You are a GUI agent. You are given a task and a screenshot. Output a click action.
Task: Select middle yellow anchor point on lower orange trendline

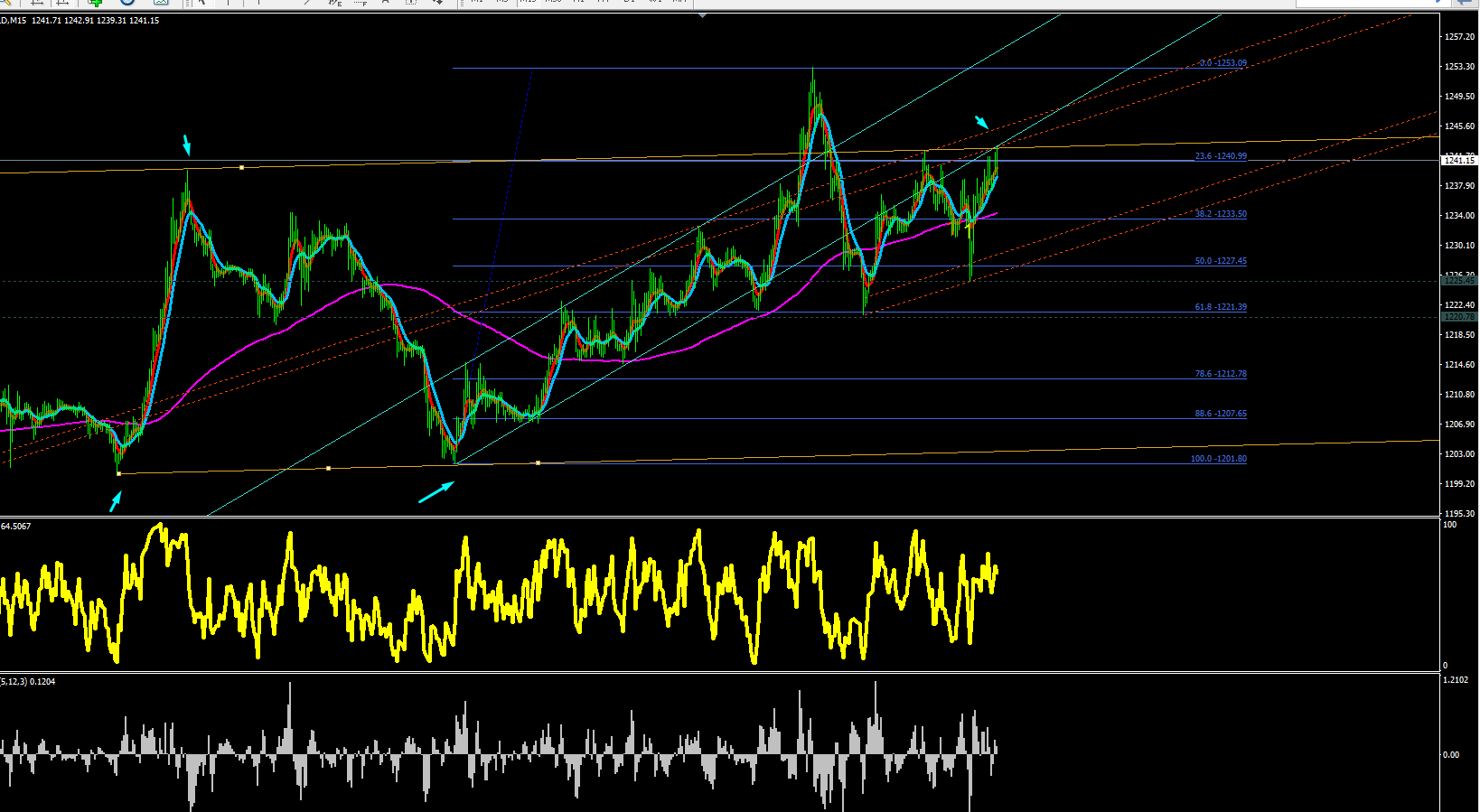[x=328, y=468]
